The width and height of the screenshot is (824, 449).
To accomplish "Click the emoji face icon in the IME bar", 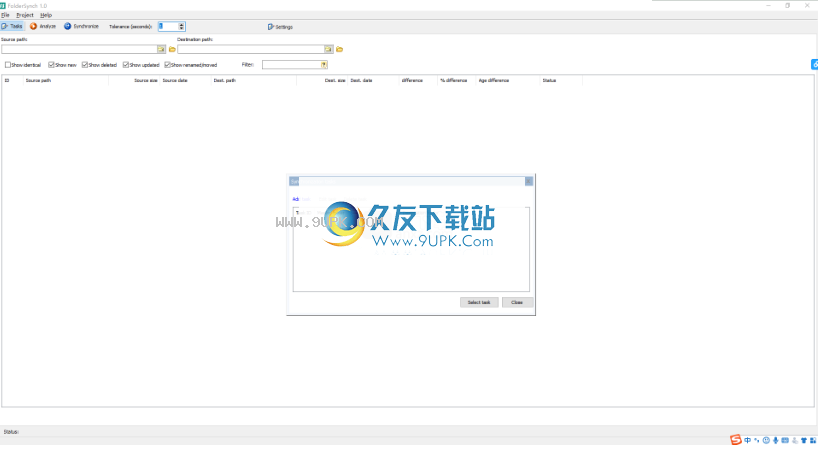I will (x=766, y=441).
